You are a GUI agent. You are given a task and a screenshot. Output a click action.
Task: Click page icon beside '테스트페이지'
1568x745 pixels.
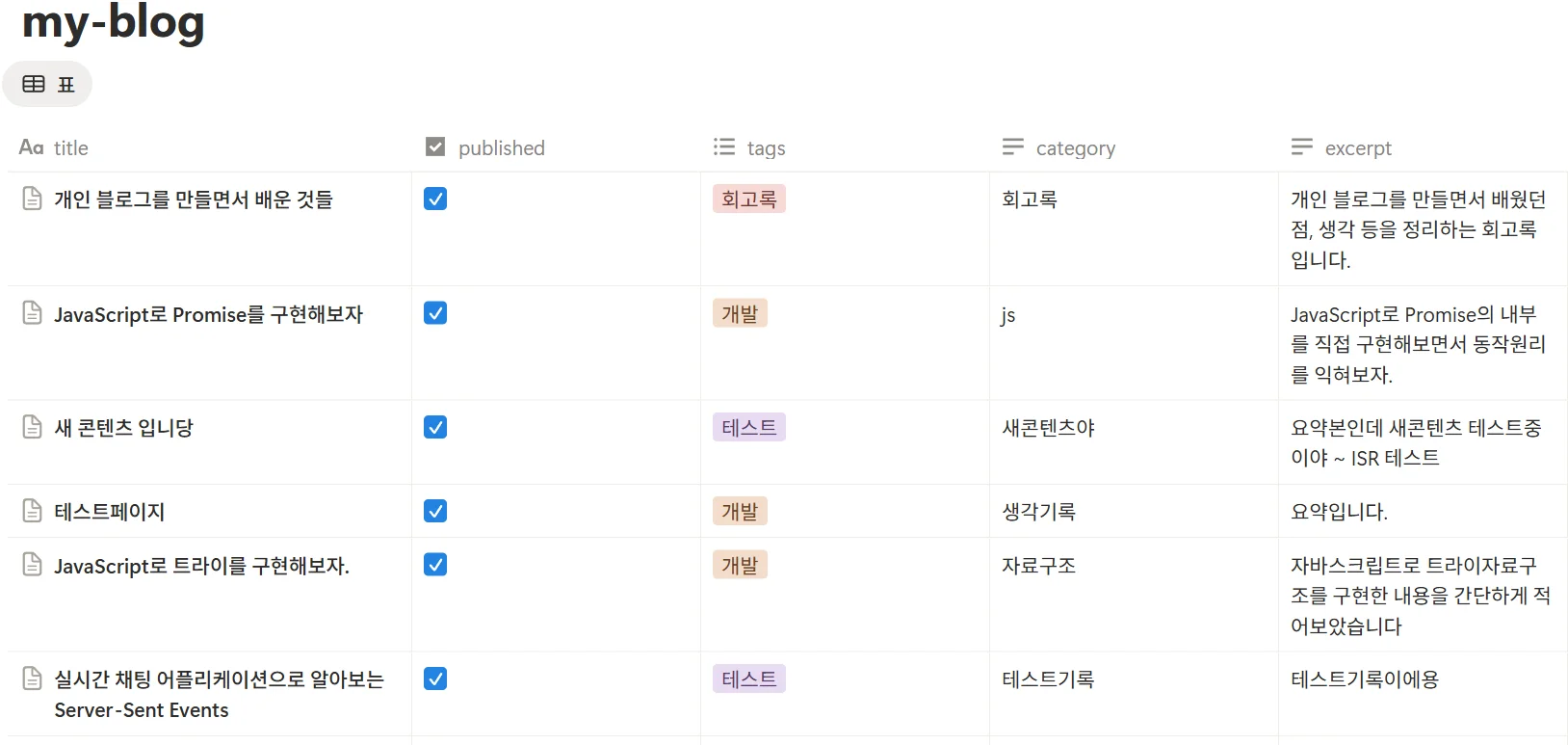[x=33, y=511]
